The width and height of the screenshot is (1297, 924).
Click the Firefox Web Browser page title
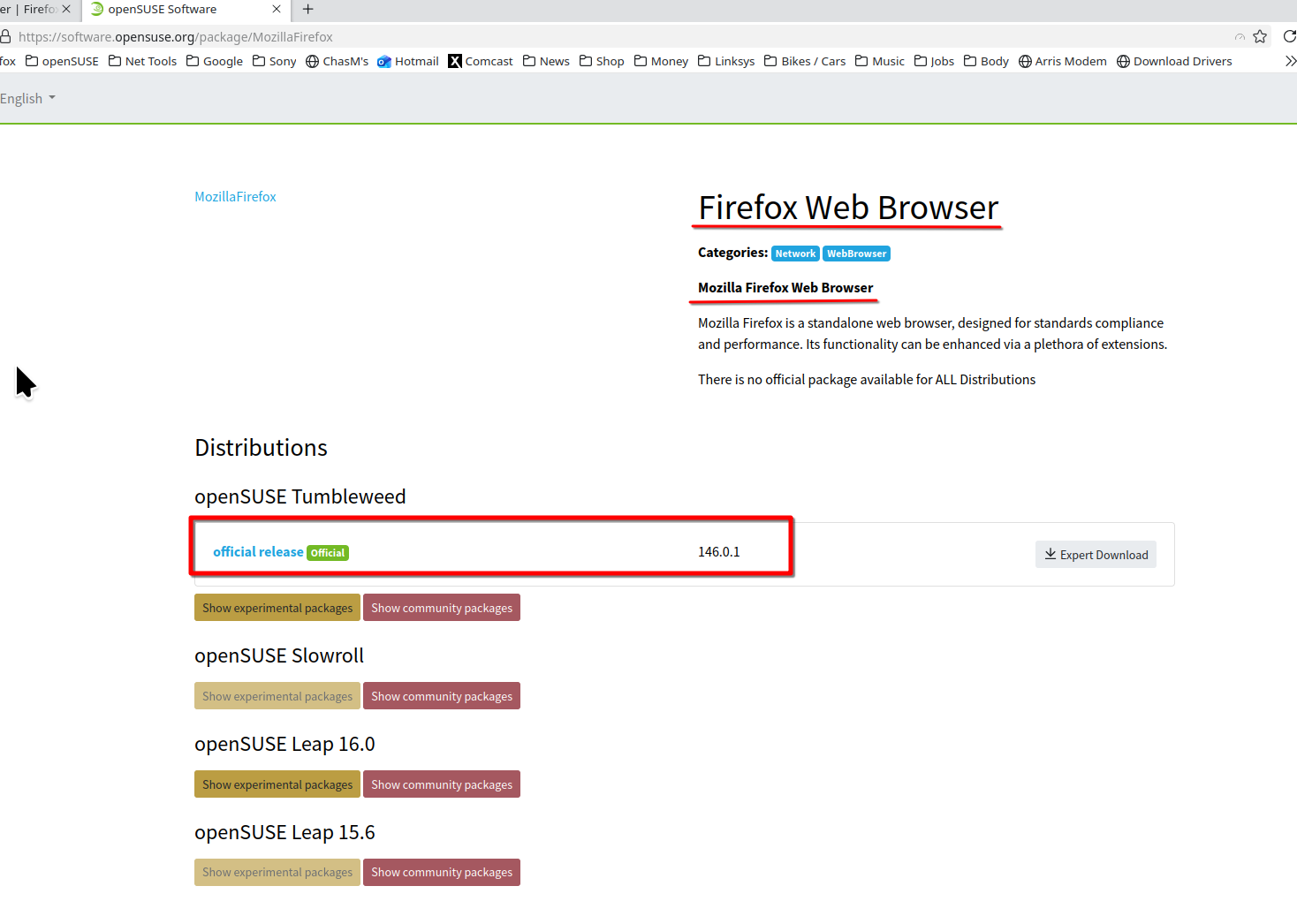(x=848, y=208)
